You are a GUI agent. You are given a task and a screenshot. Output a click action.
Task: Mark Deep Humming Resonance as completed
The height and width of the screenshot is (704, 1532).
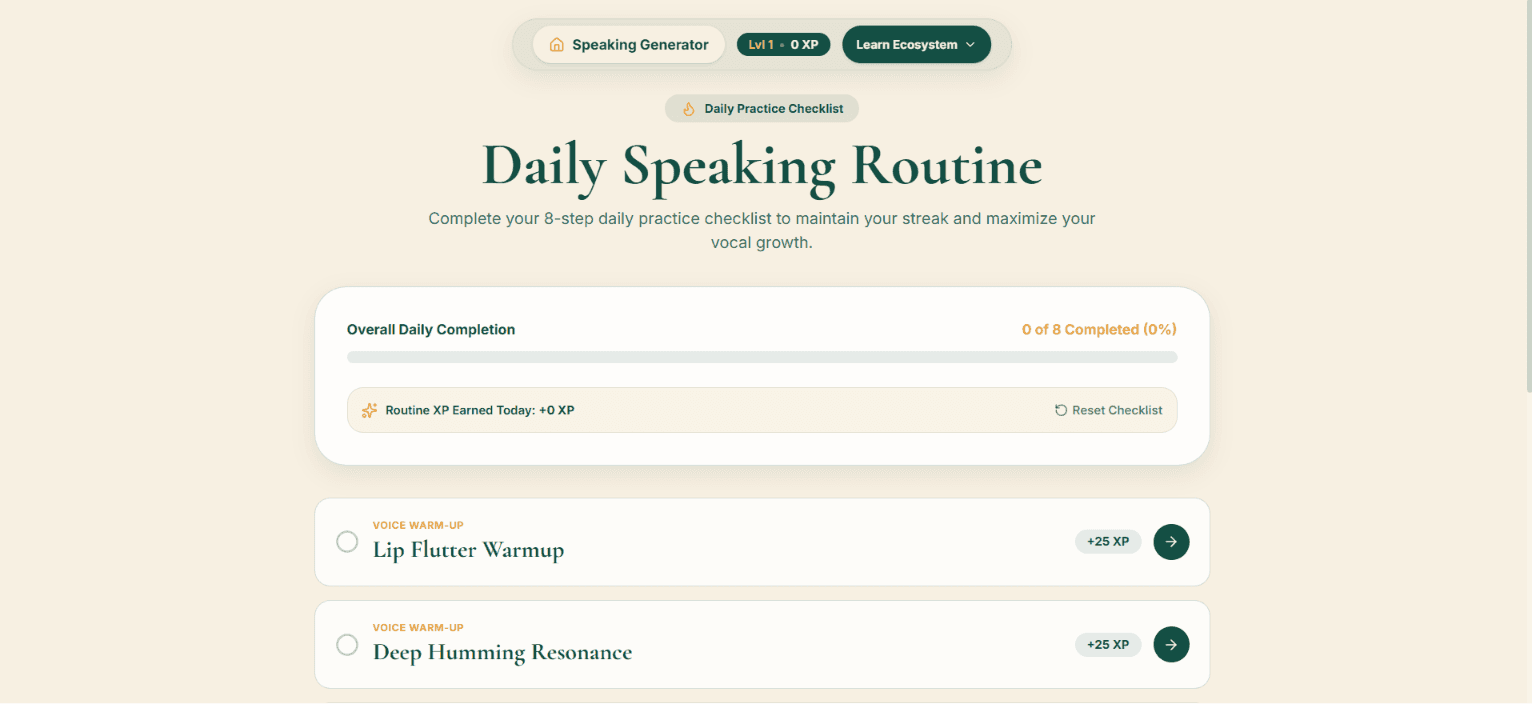point(347,644)
